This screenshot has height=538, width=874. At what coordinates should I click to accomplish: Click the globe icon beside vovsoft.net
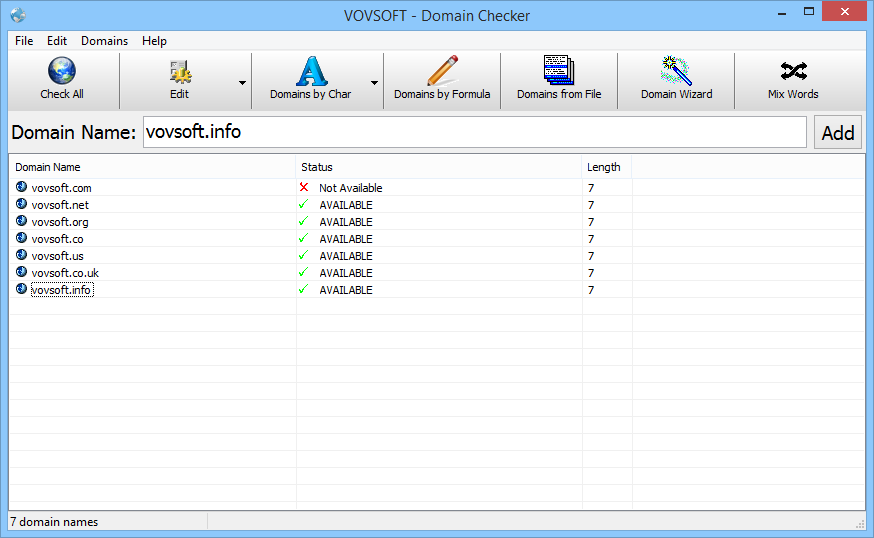[21, 204]
